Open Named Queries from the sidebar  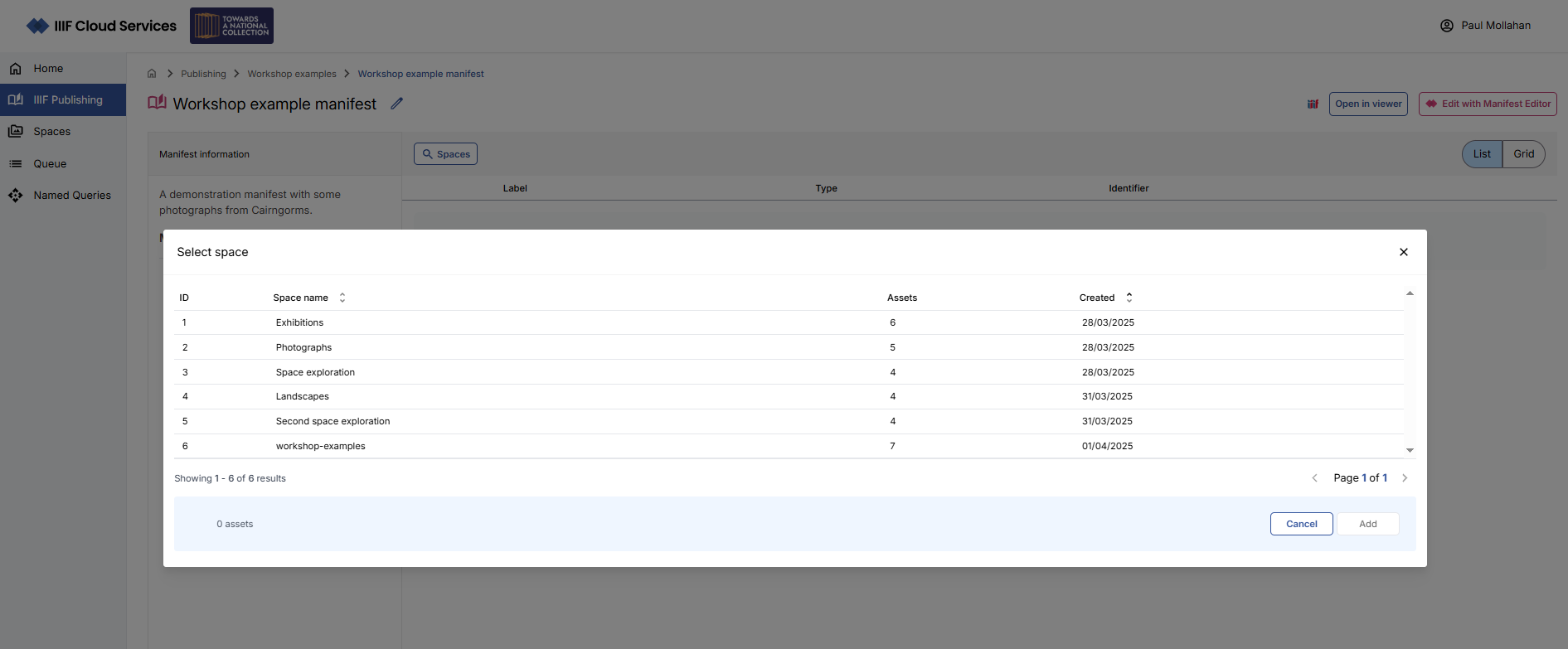tap(71, 196)
